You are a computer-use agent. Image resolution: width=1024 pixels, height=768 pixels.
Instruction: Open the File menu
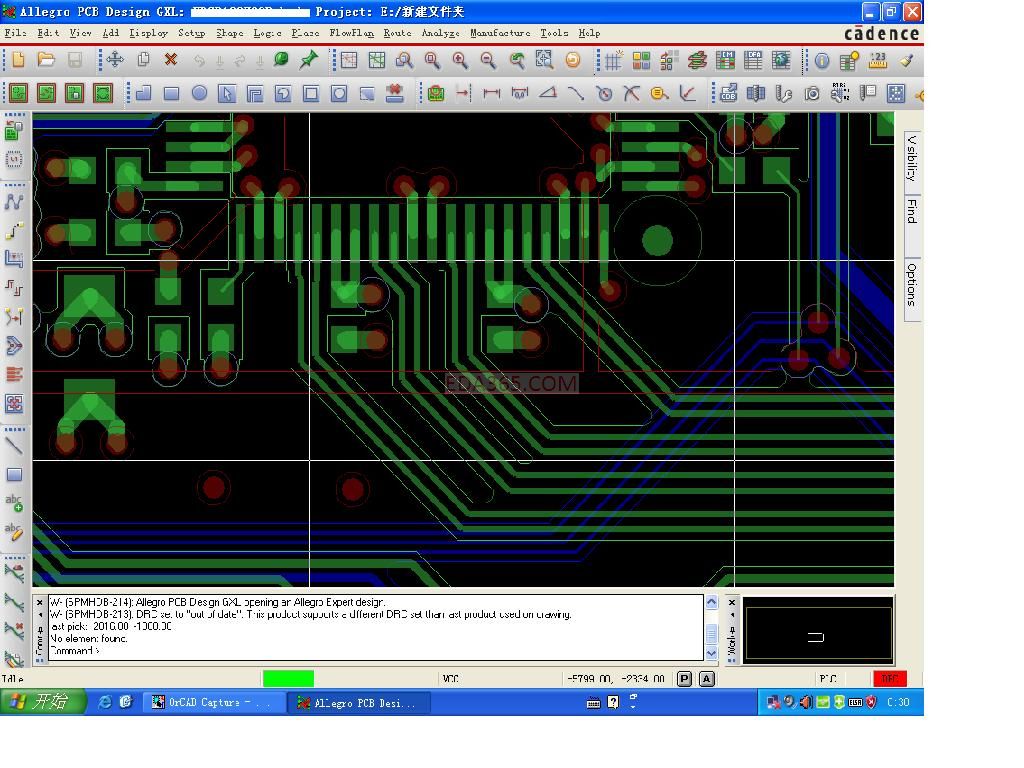tap(15, 33)
